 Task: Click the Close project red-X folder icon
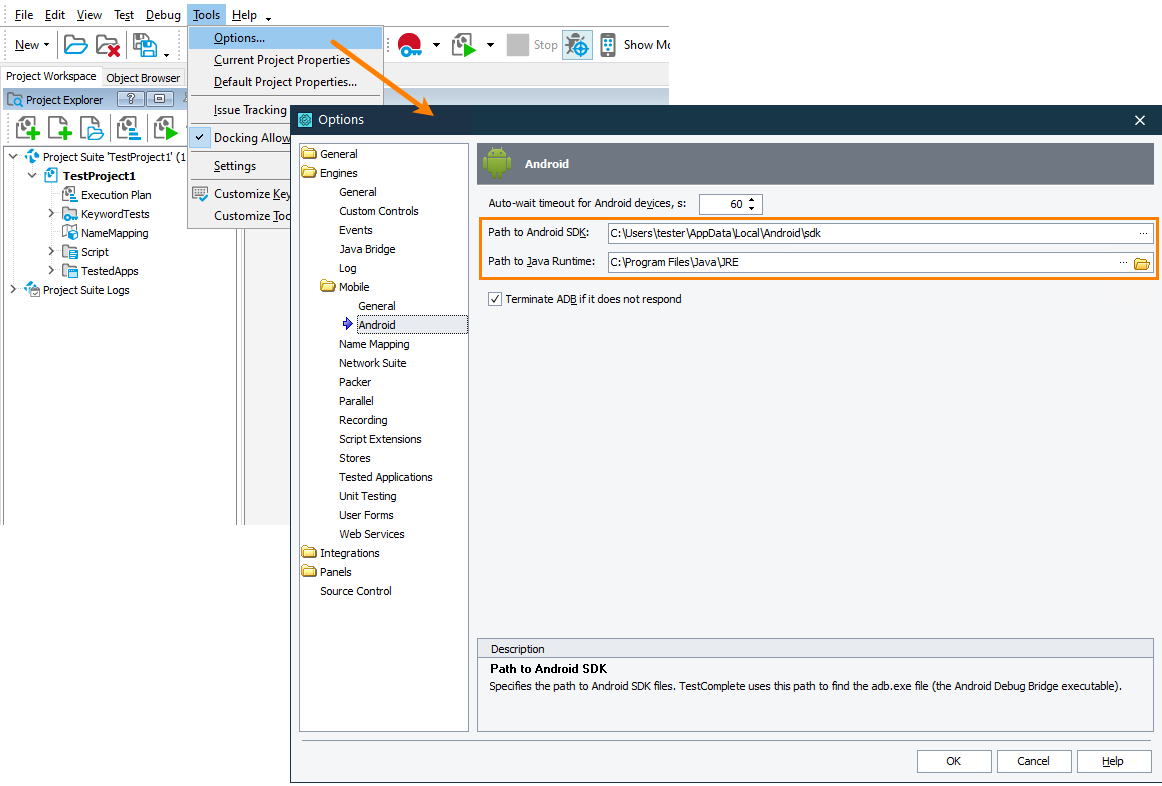coord(108,45)
